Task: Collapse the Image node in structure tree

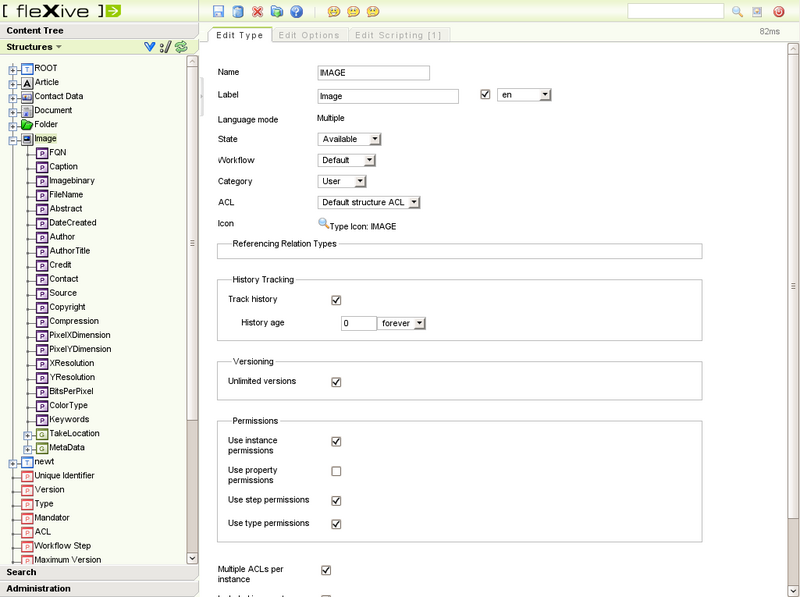Action: point(13,139)
